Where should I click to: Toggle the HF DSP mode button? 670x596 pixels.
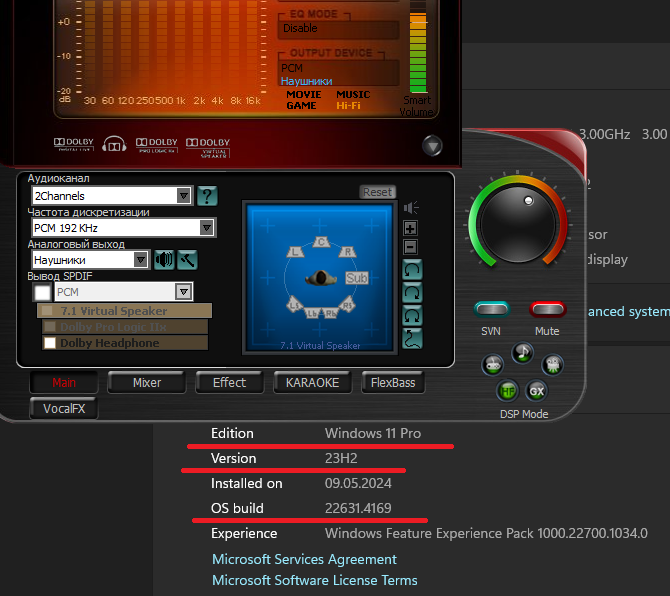coord(508,391)
